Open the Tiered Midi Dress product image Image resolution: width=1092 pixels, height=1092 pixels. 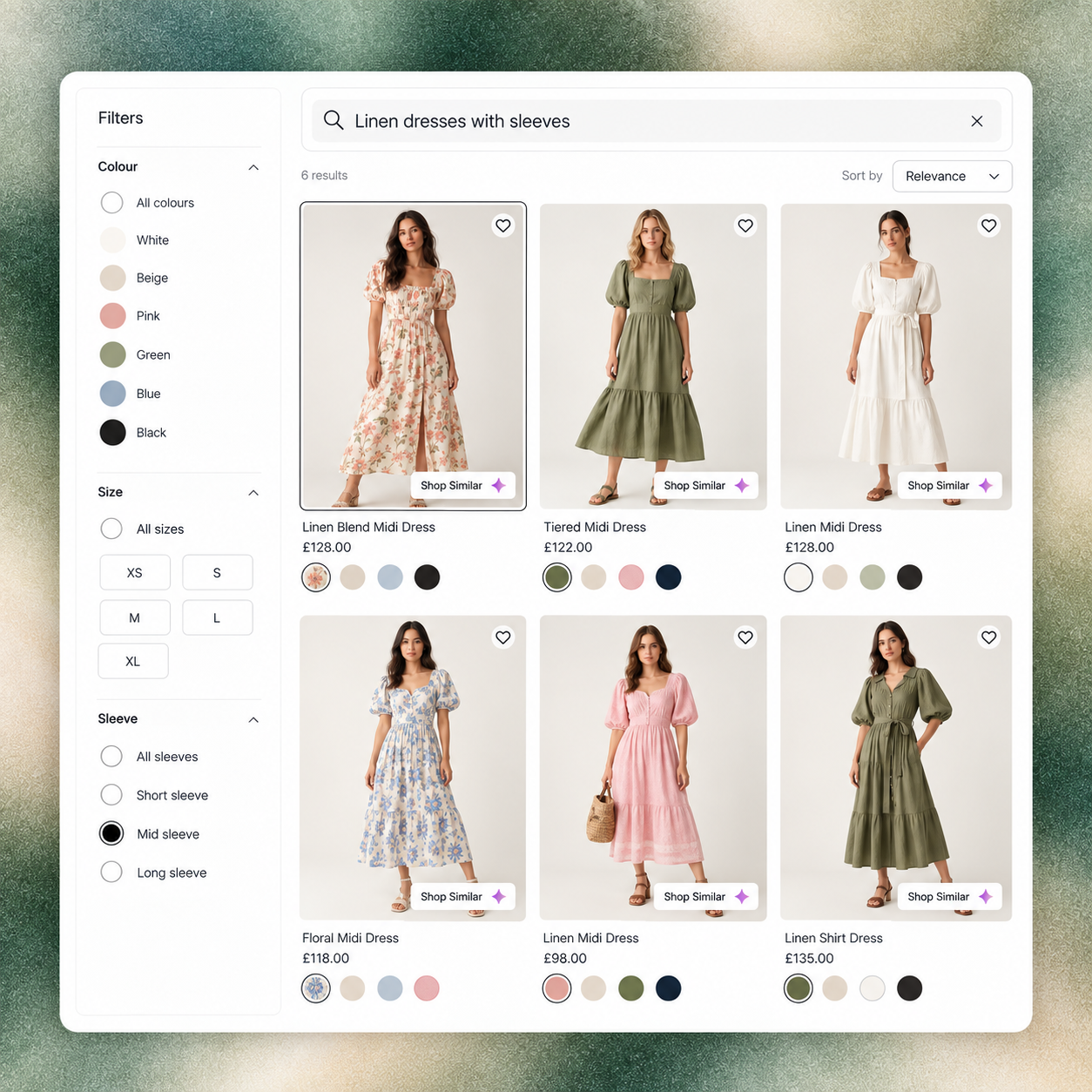click(653, 356)
